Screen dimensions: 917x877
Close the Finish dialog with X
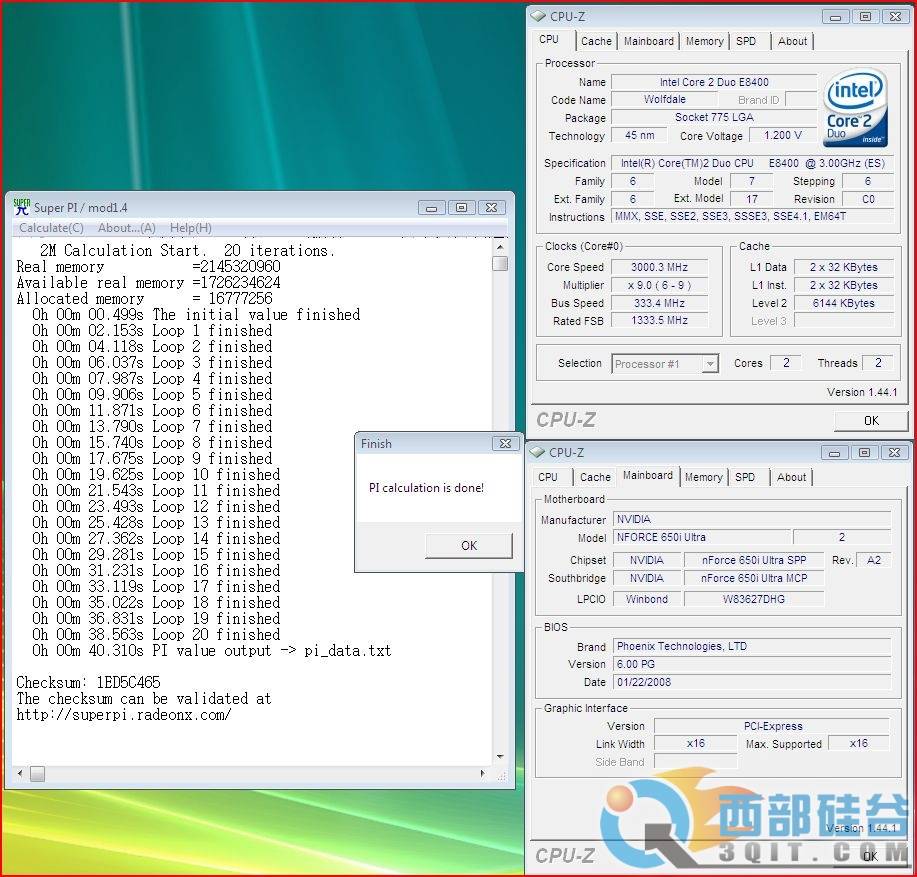(x=505, y=444)
